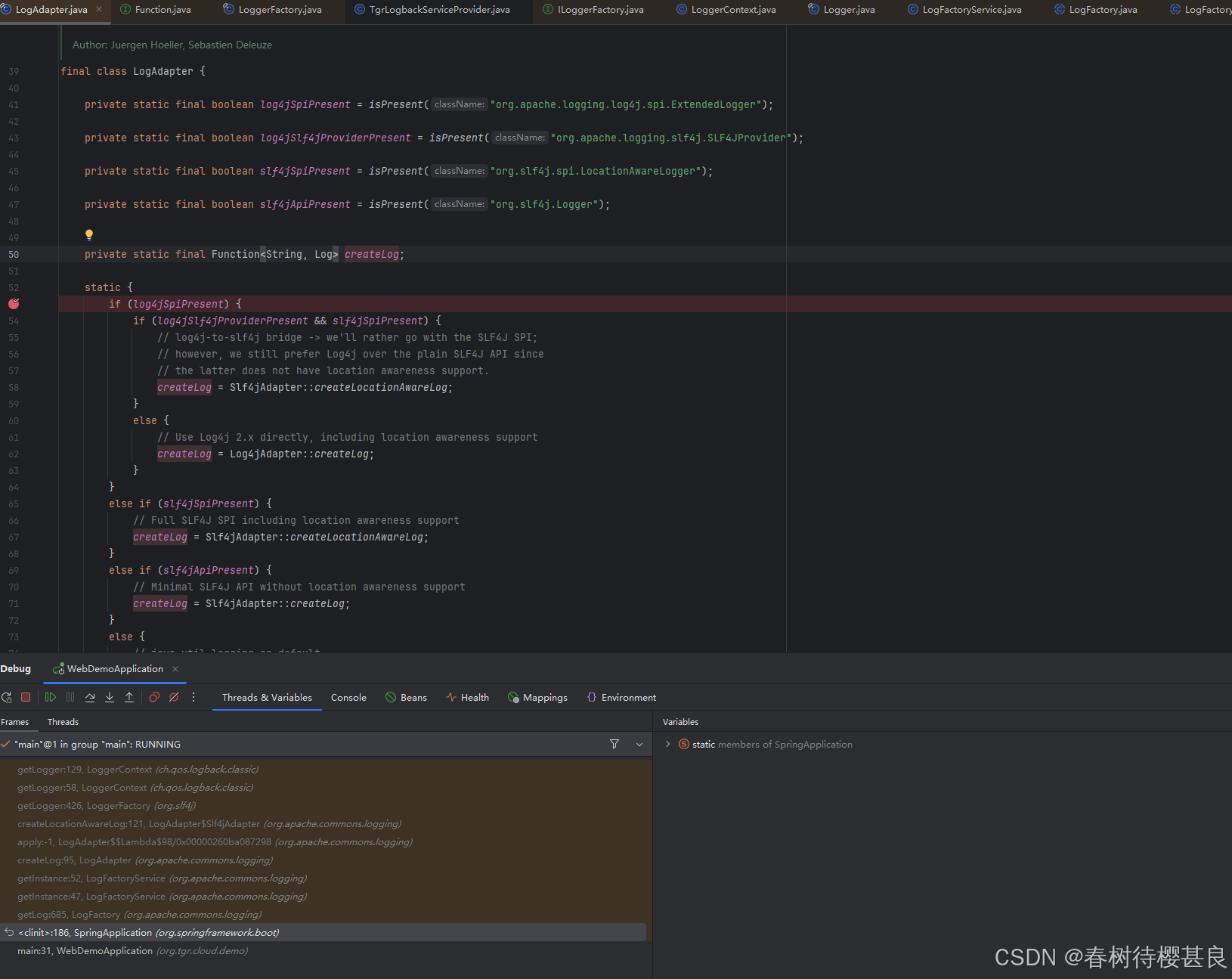The image size is (1232, 979).
Task: Select the LogAdapter.java editor tab
Action: click(51, 10)
